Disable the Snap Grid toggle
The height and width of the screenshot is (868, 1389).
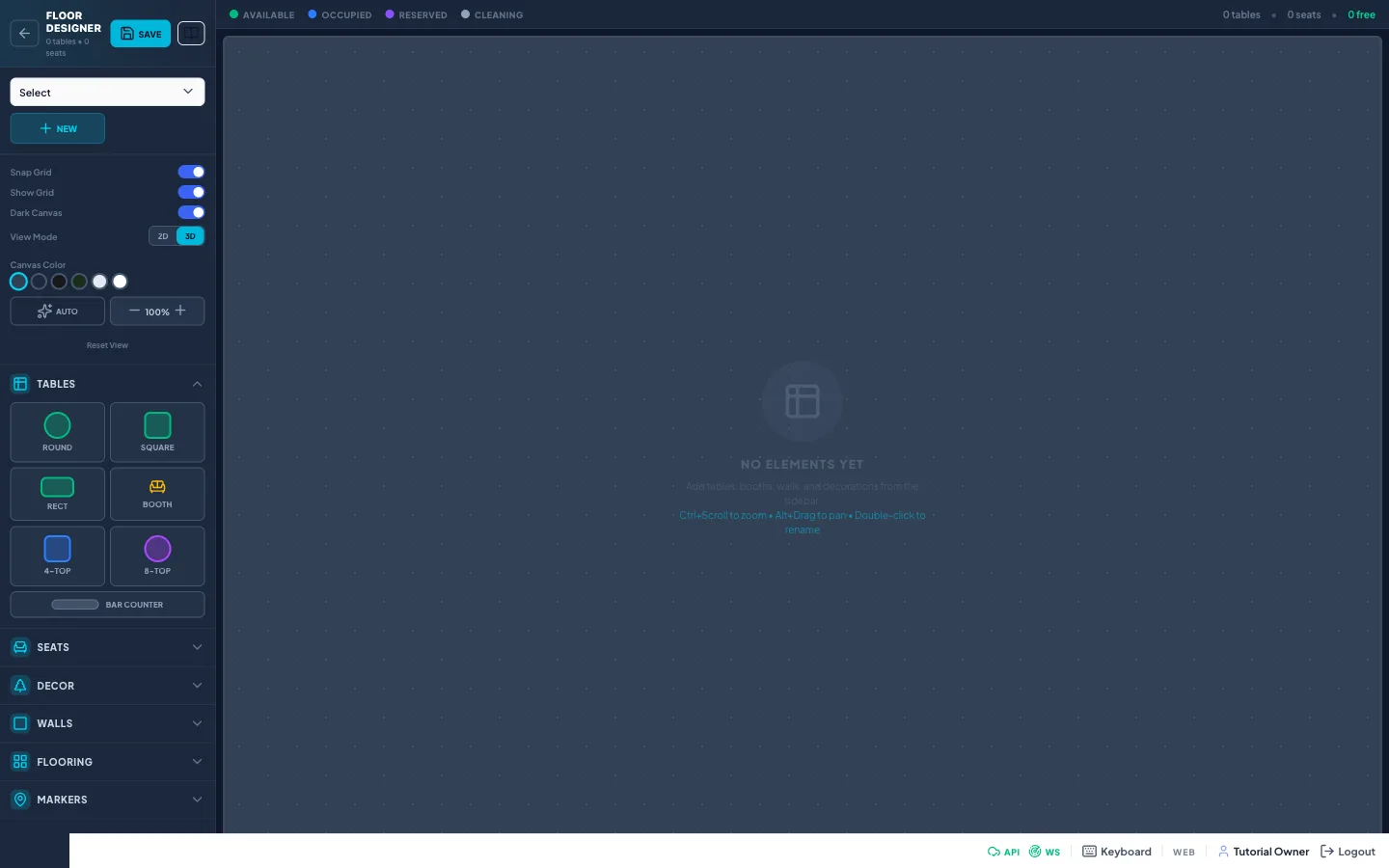(191, 172)
